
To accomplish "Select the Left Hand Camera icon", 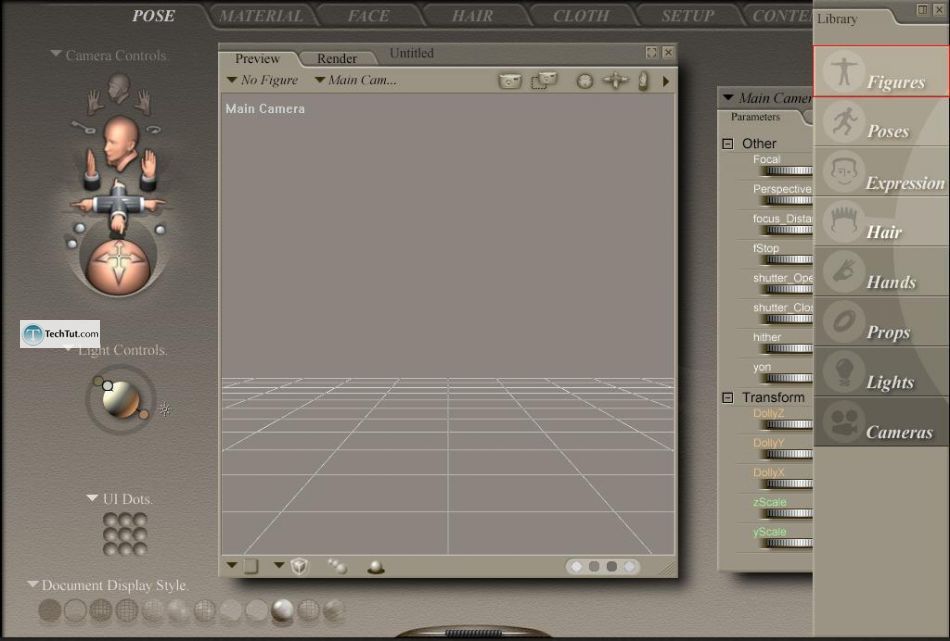I will tap(95, 102).
